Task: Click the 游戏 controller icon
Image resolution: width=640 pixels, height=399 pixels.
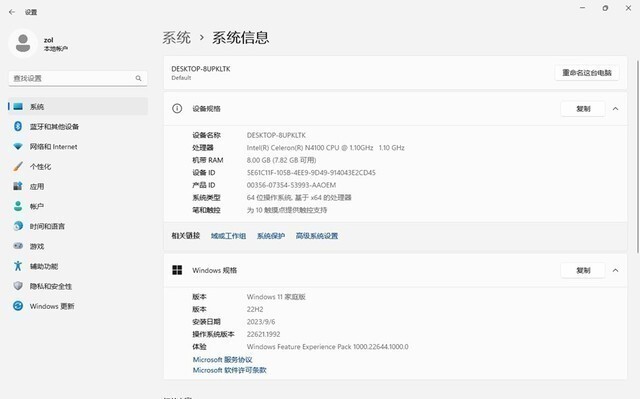Action: 18,246
